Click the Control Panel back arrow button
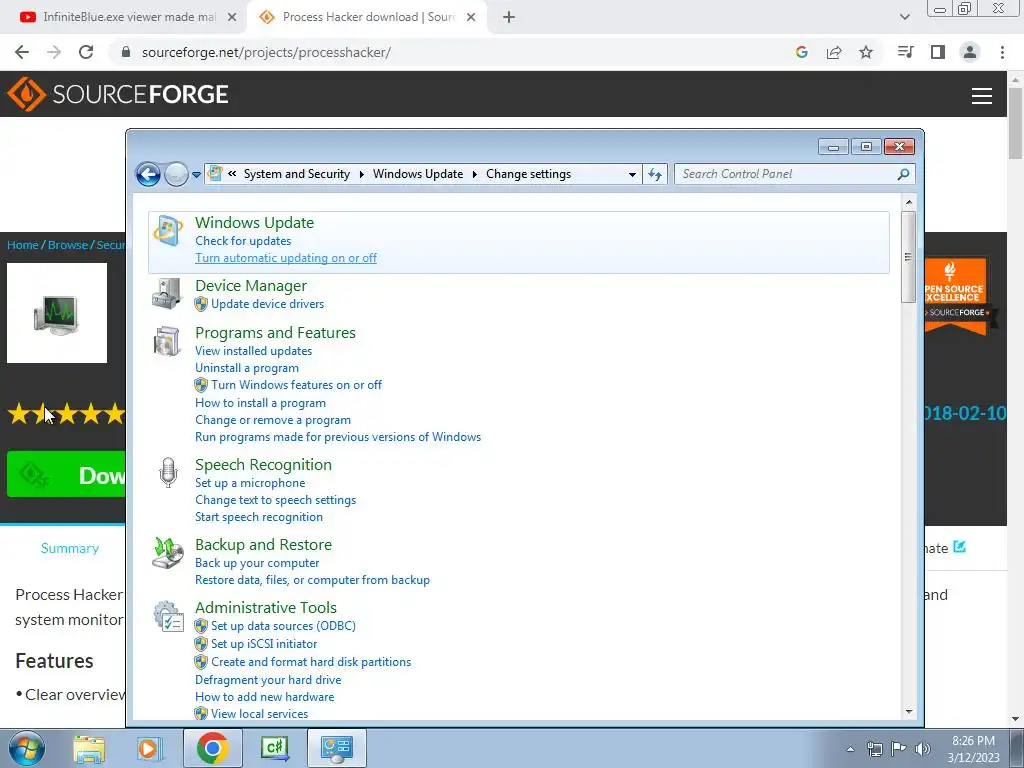The image size is (1024, 768). tap(148, 174)
